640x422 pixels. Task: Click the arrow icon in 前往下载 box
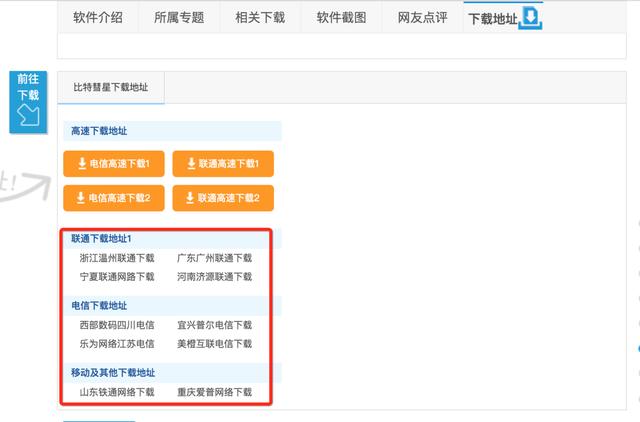coord(28,114)
